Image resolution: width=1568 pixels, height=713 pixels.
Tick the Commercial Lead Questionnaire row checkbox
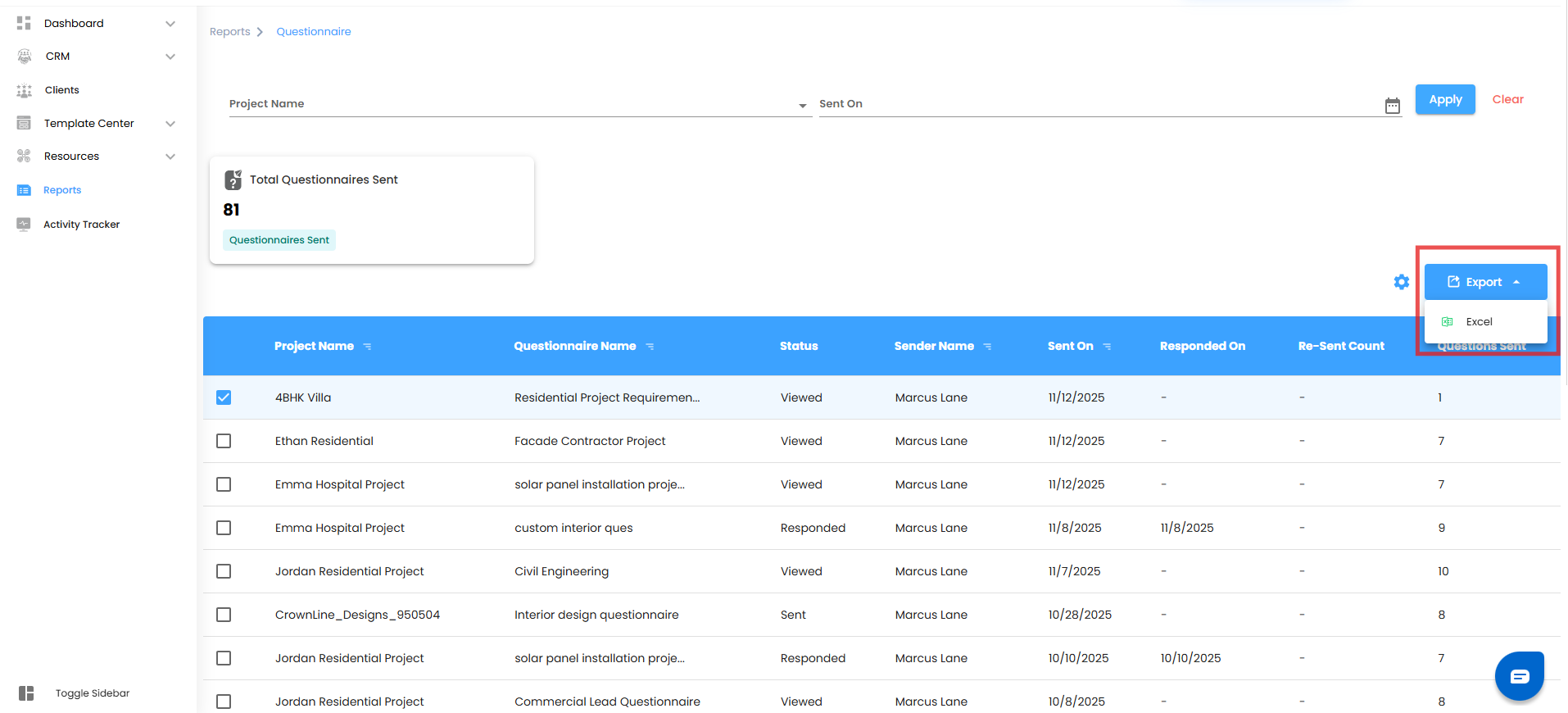click(x=224, y=702)
